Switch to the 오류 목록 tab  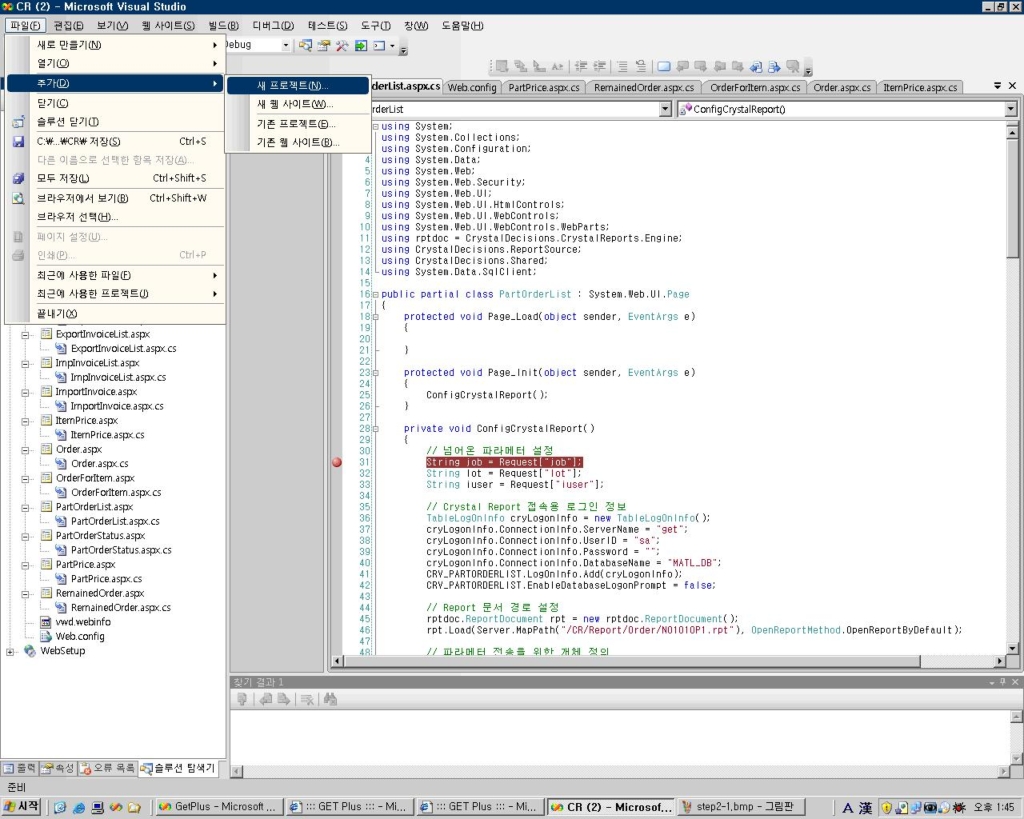click(x=108, y=768)
